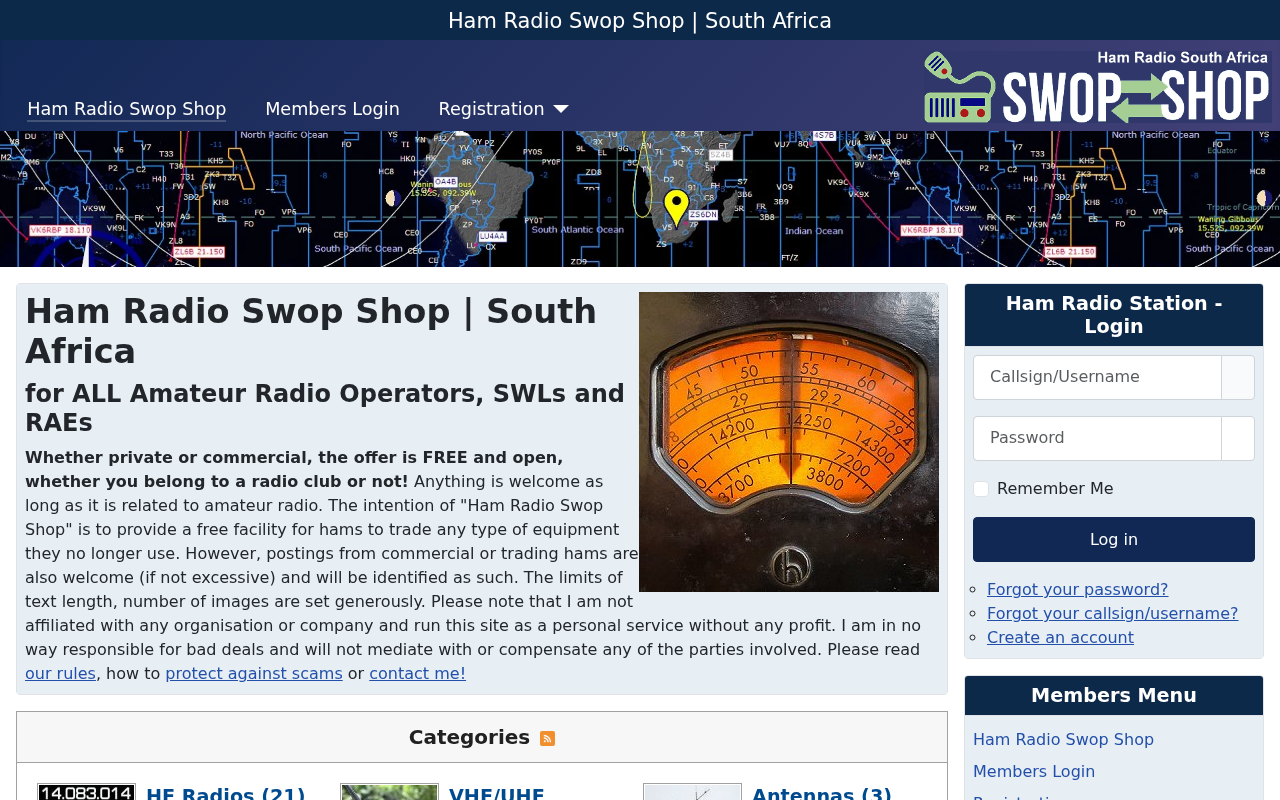Click the Swop Shop logo image
Image resolution: width=1280 pixels, height=800 pixels.
(1097, 87)
